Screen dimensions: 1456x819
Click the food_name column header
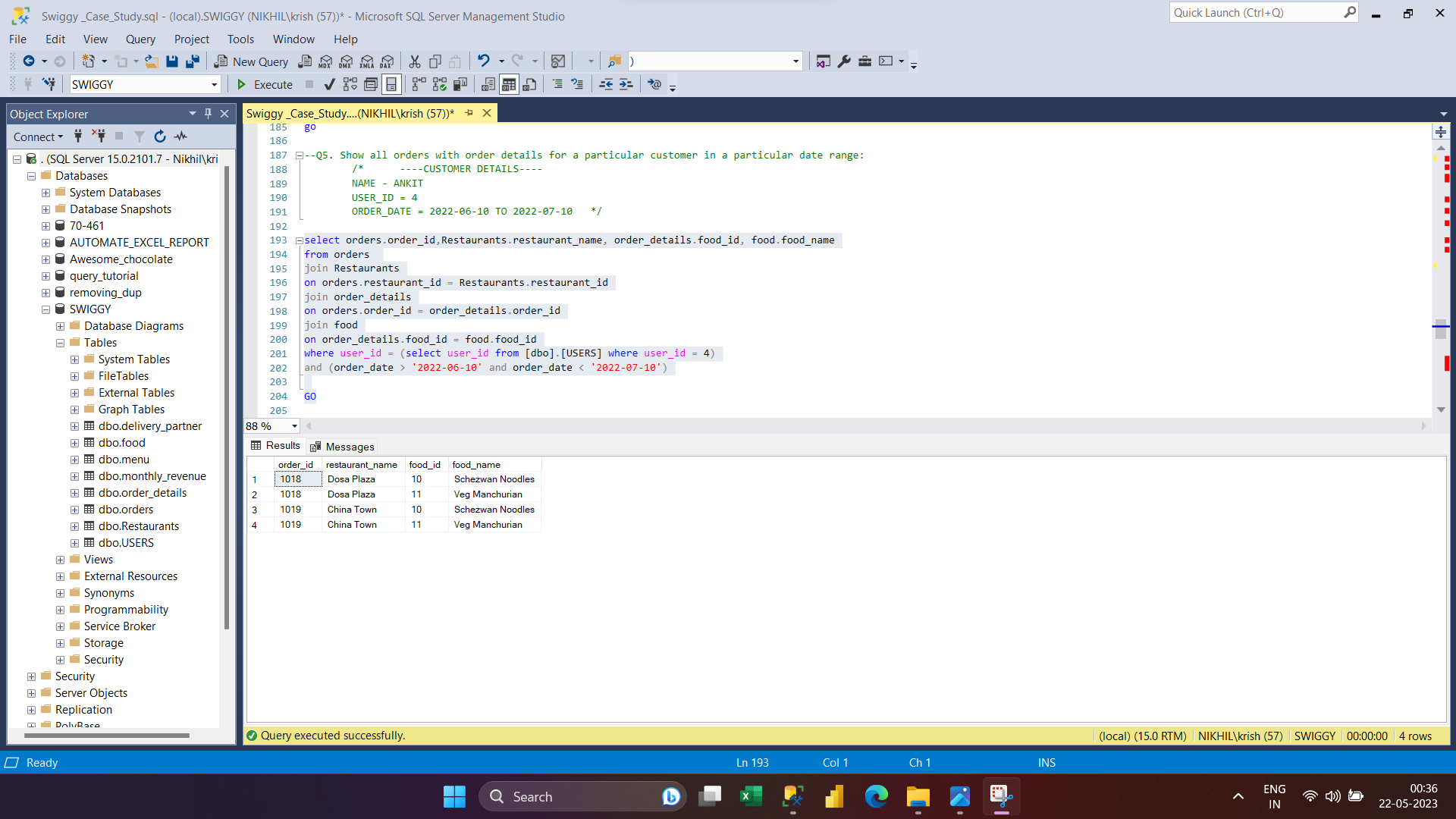click(494, 465)
